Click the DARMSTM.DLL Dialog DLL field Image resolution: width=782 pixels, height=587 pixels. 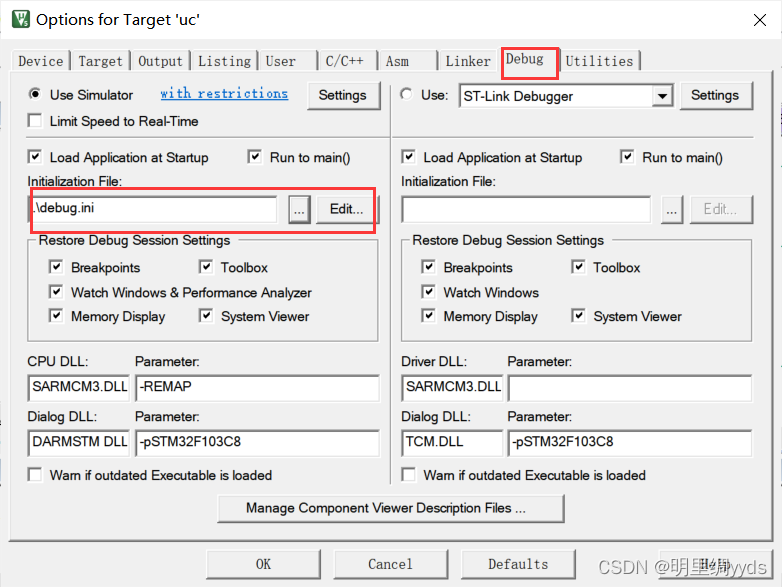click(79, 442)
